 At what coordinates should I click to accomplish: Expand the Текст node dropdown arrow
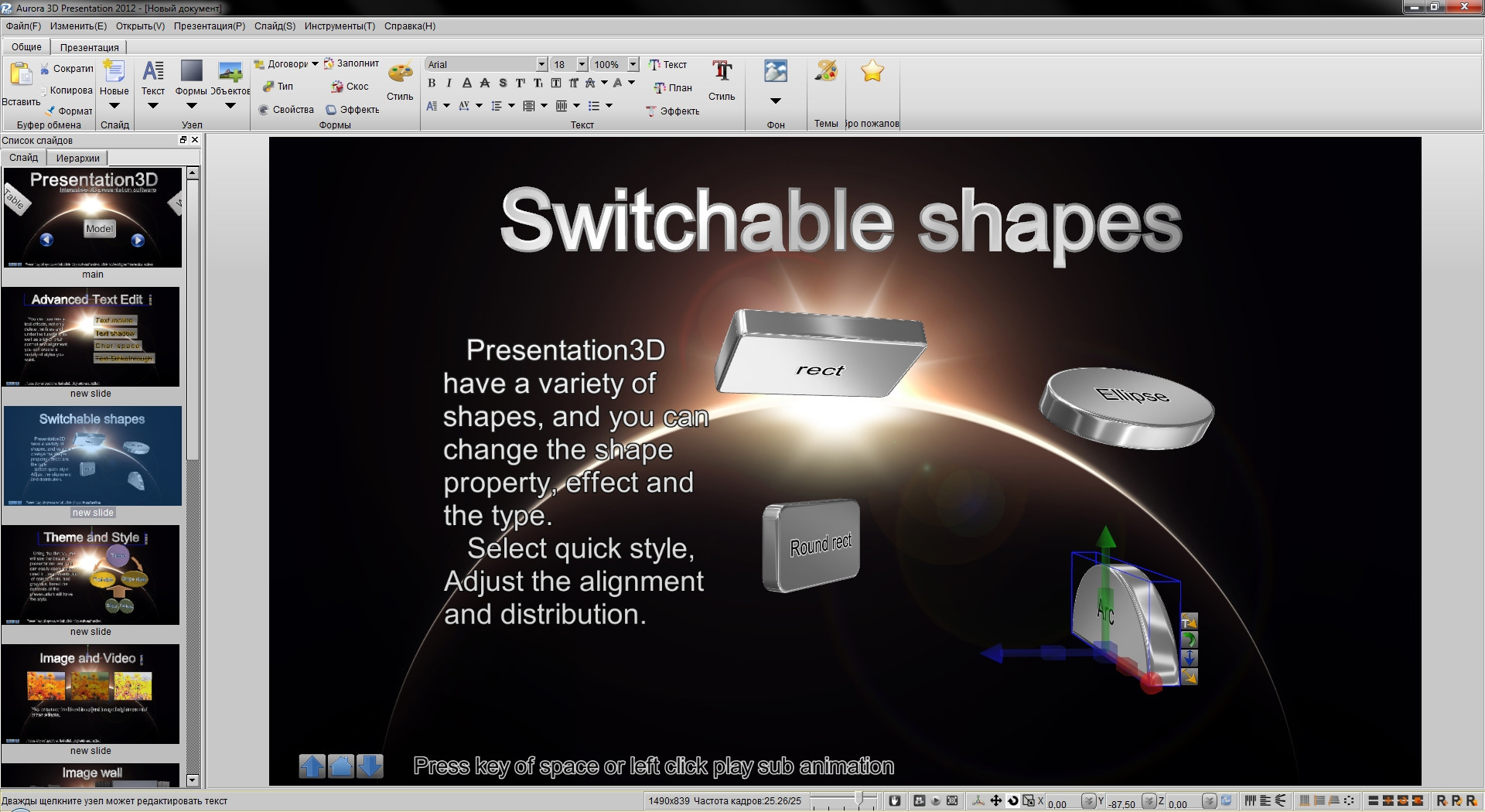[x=153, y=106]
